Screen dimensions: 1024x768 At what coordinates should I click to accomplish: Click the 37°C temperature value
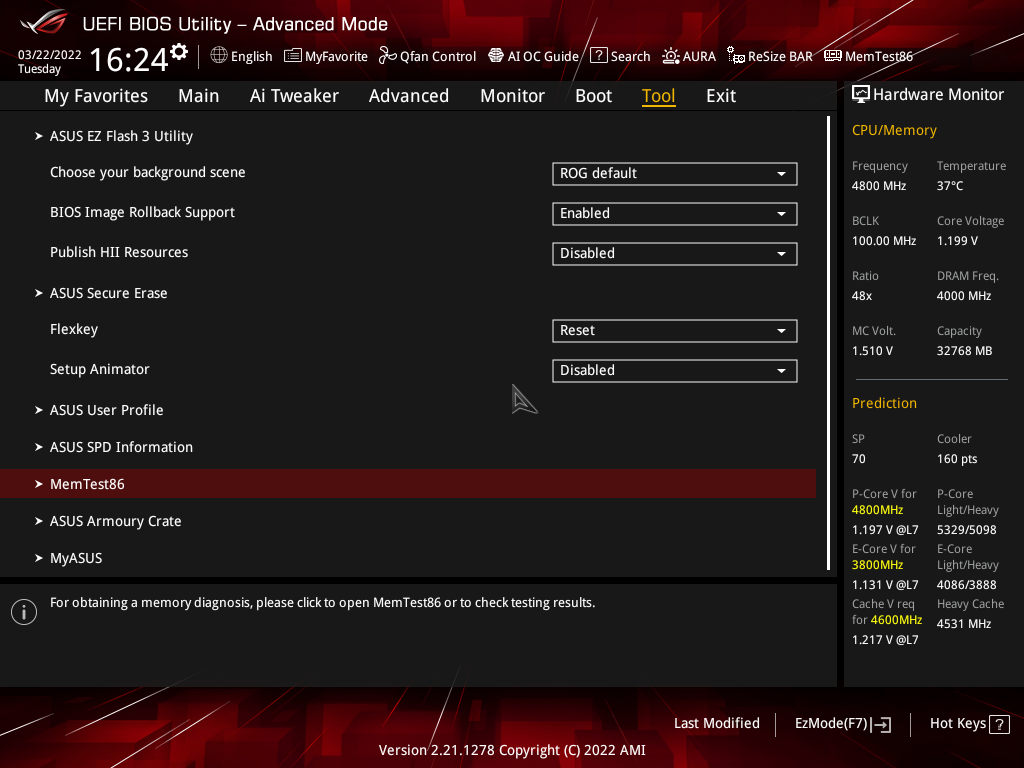point(950,185)
